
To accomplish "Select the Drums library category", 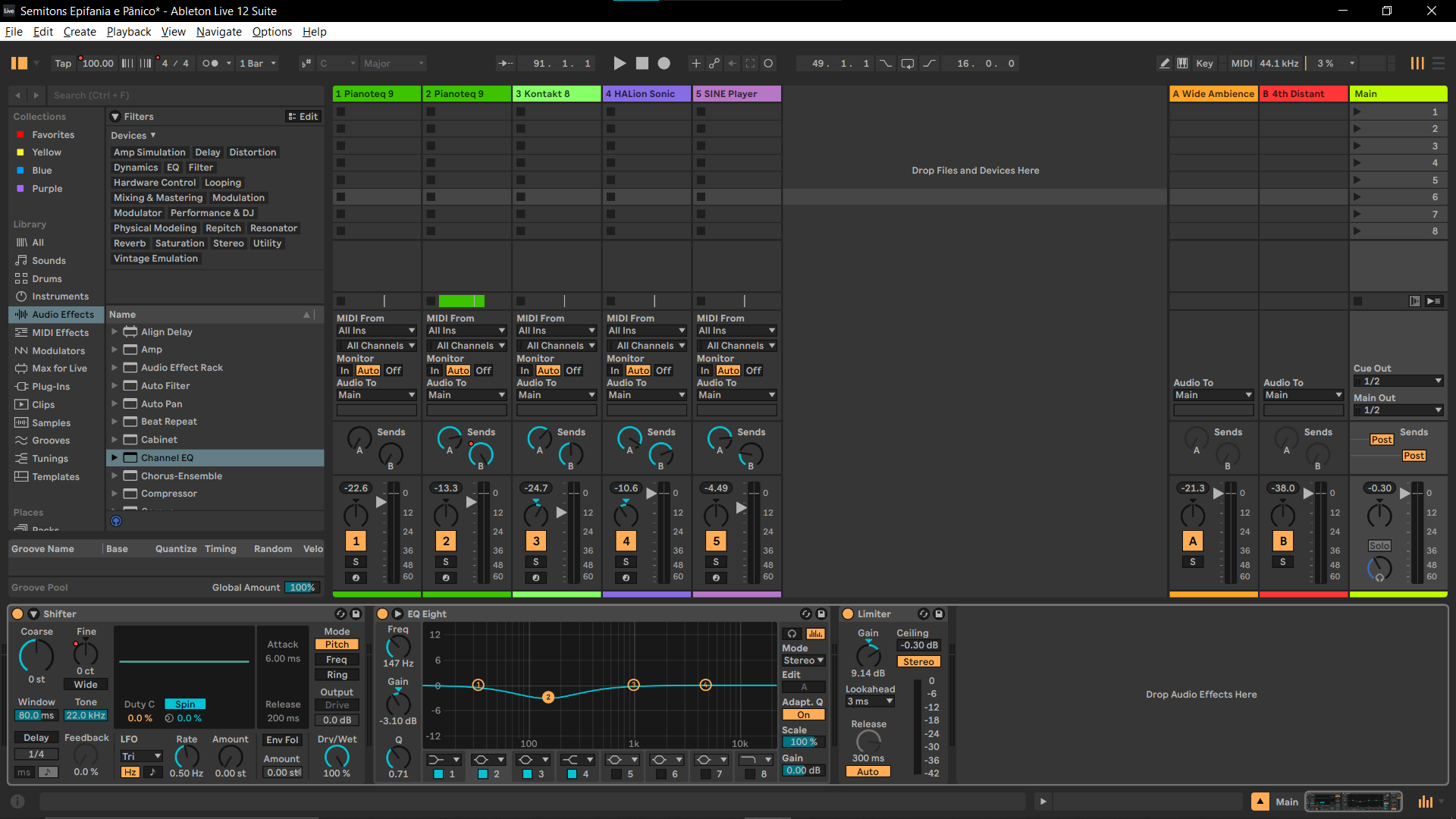I will point(47,279).
